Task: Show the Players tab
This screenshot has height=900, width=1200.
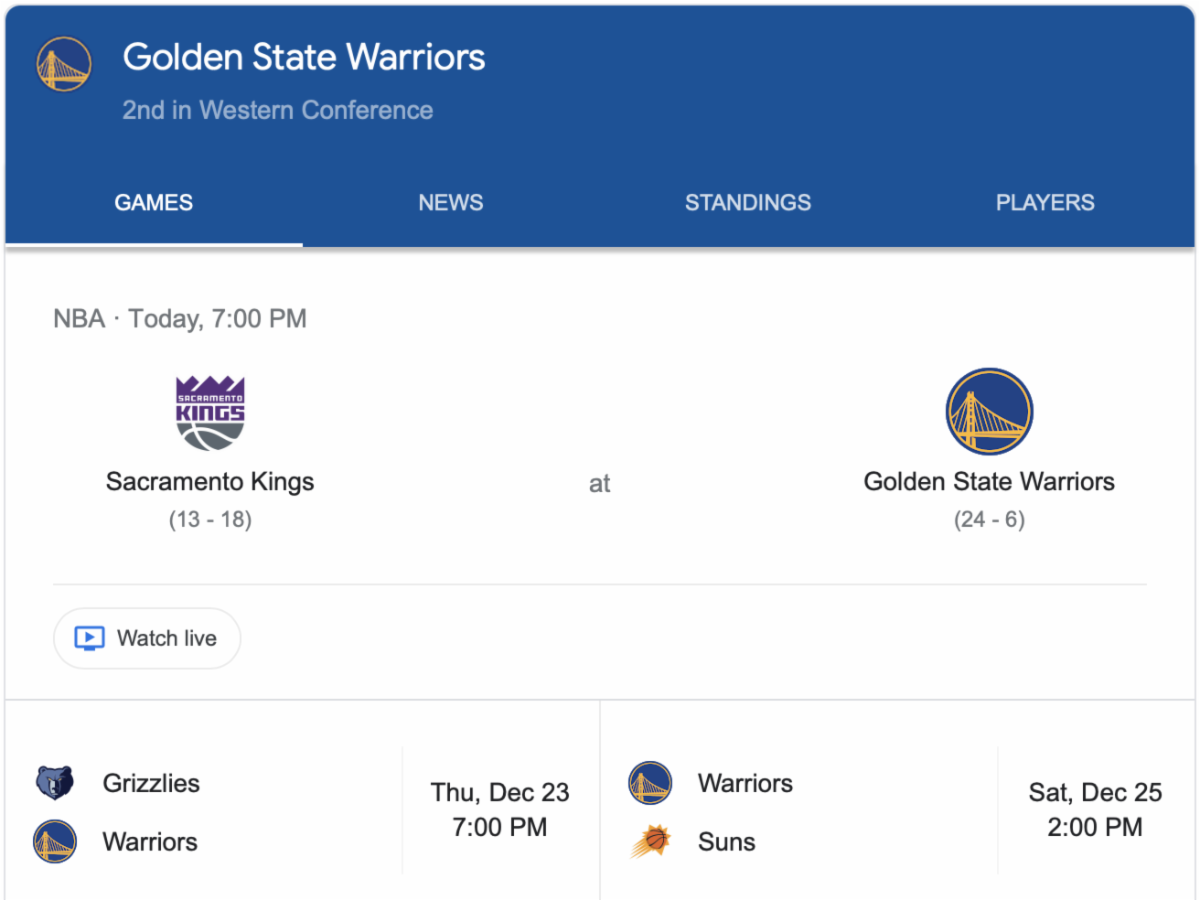Action: tap(1045, 203)
